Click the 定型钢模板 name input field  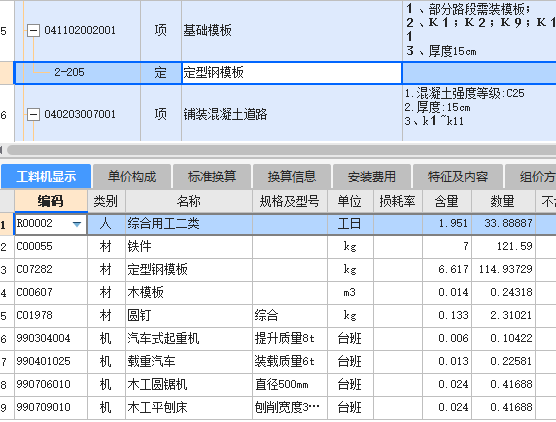[291, 73]
